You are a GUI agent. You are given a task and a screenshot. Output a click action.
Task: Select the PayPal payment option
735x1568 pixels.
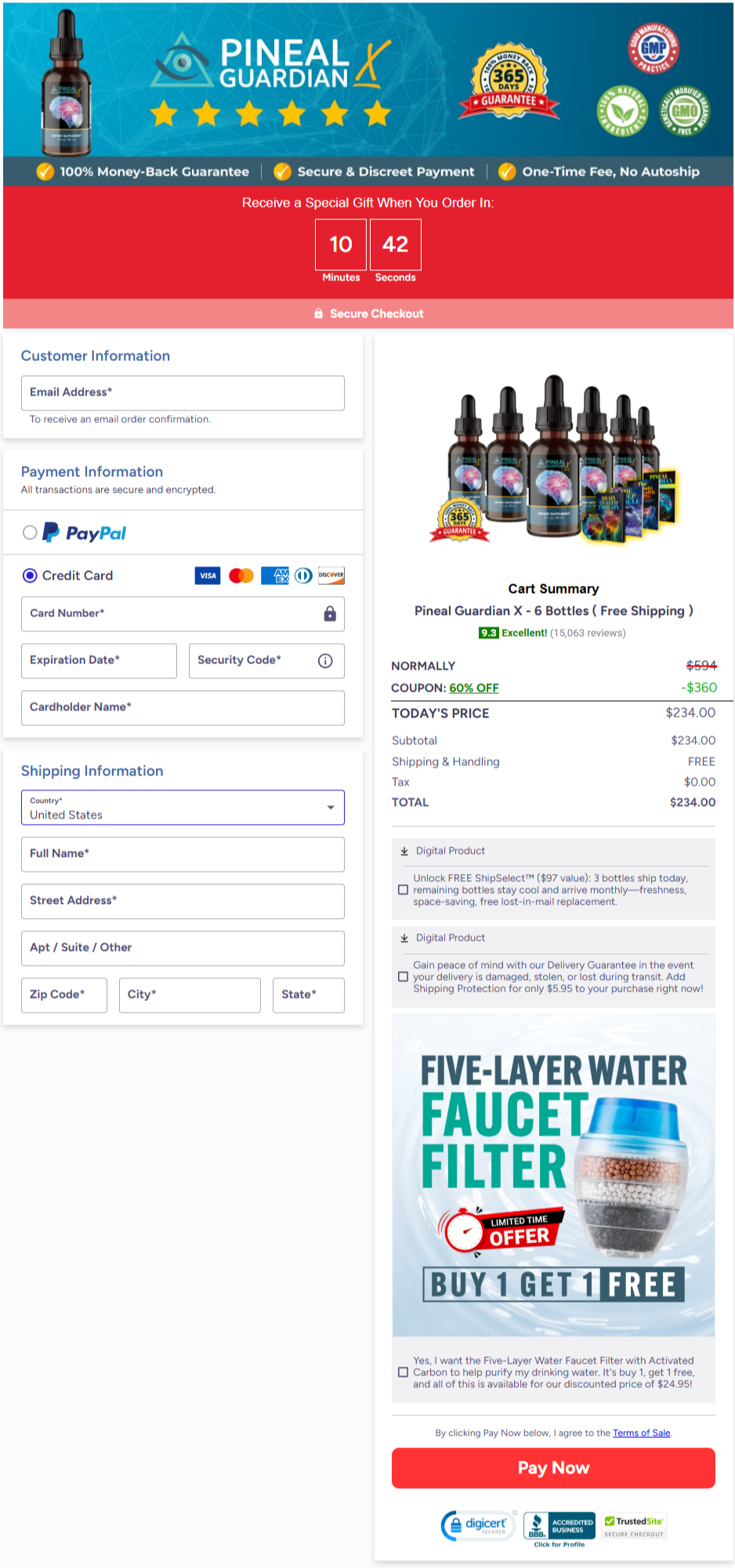click(30, 533)
